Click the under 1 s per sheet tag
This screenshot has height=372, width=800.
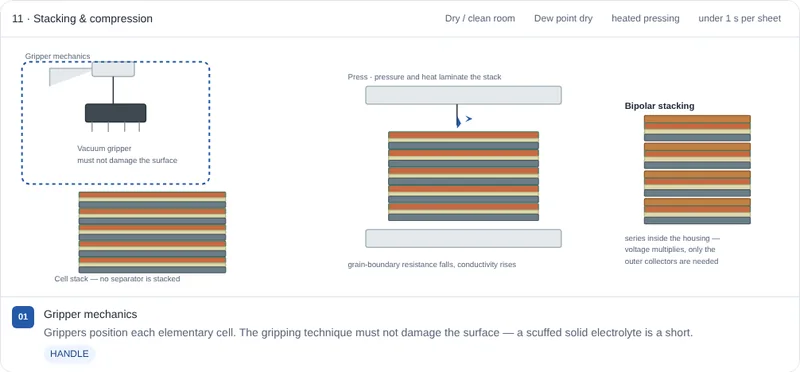pyautogui.click(x=739, y=18)
